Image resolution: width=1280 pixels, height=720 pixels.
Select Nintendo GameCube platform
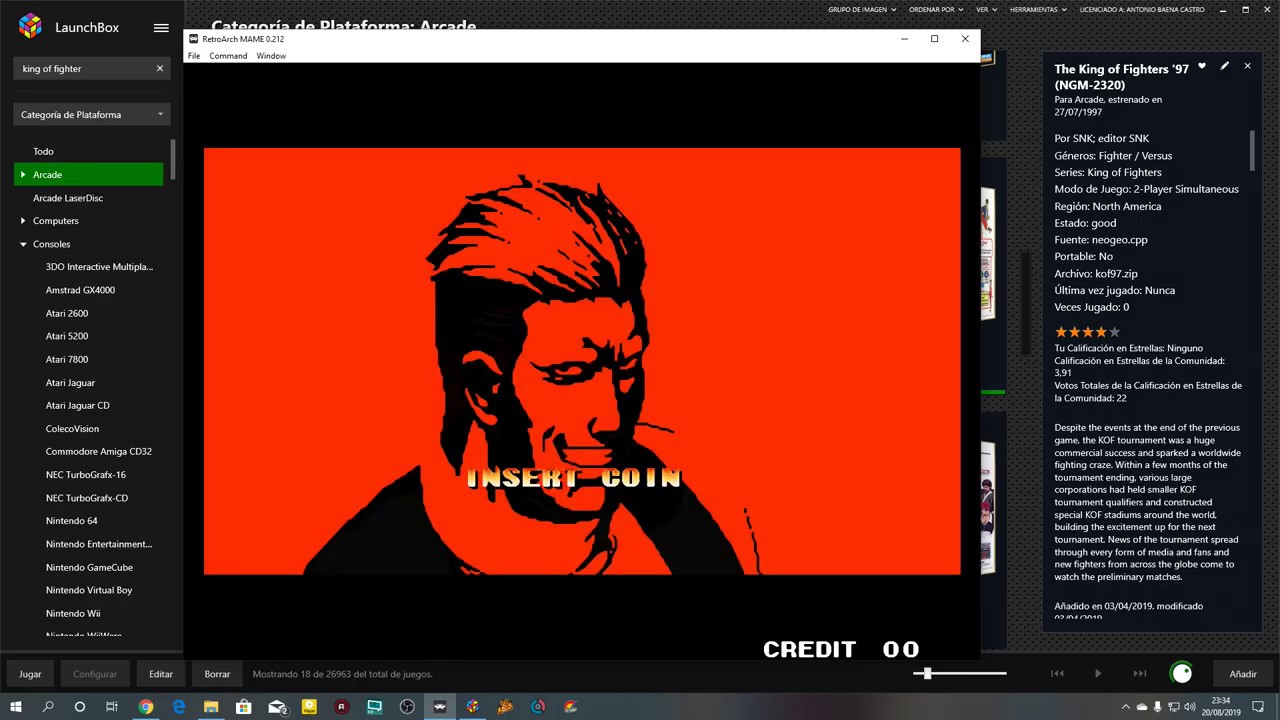tap(89, 567)
